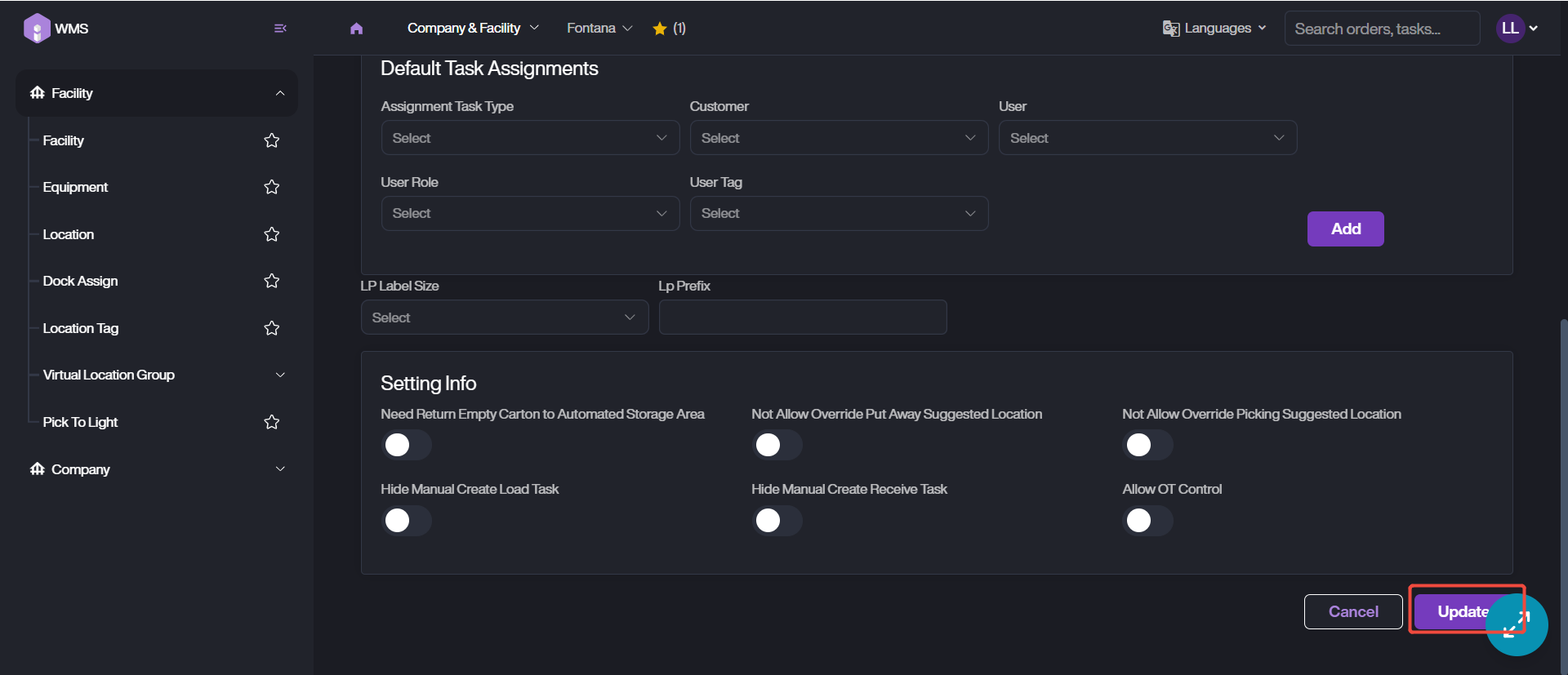Open the Company & Facility menu
The image size is (1568, 675).
tap(473, 29)
